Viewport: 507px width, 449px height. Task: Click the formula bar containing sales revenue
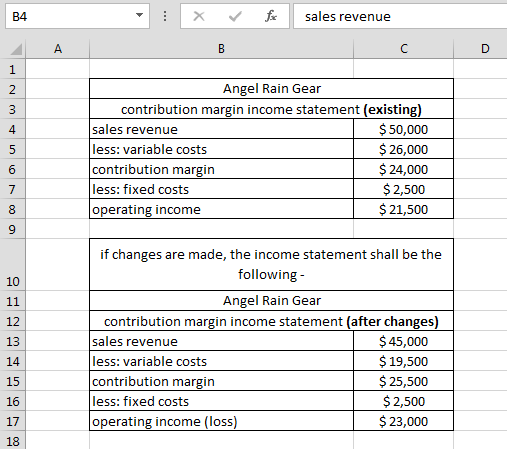pyautogui.click(x=400, y=16)
